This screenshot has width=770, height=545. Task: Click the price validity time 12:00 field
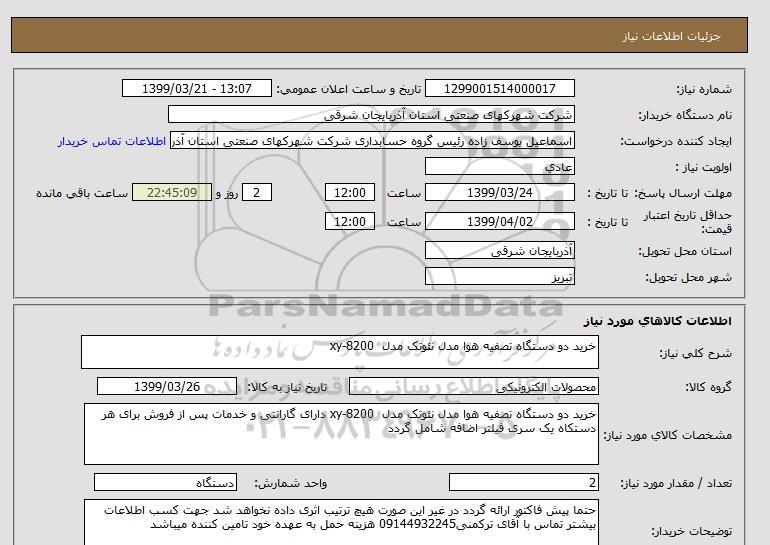point(350,221)
